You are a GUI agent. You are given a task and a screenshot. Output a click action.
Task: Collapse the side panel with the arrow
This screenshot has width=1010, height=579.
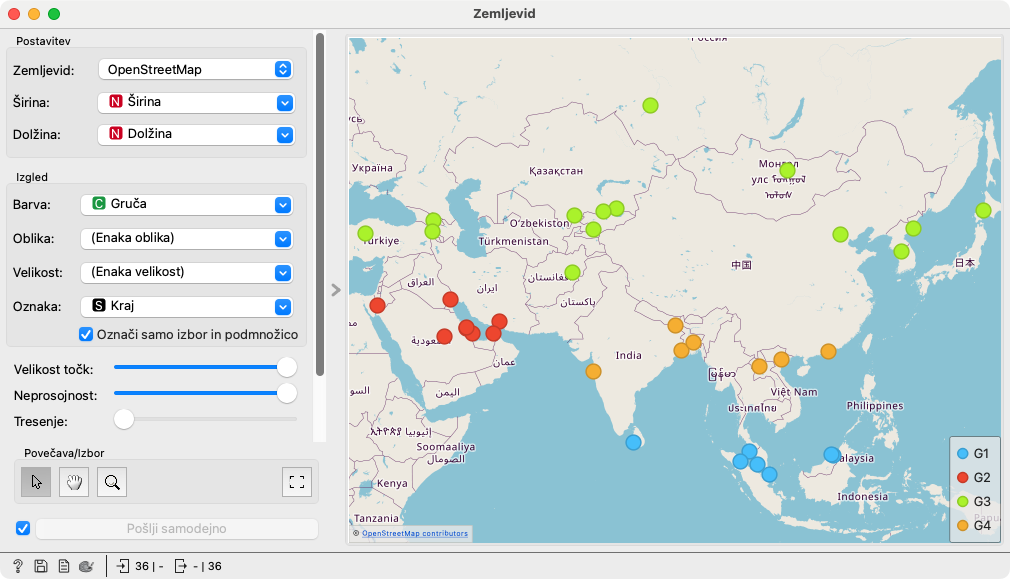coord(336,290)
